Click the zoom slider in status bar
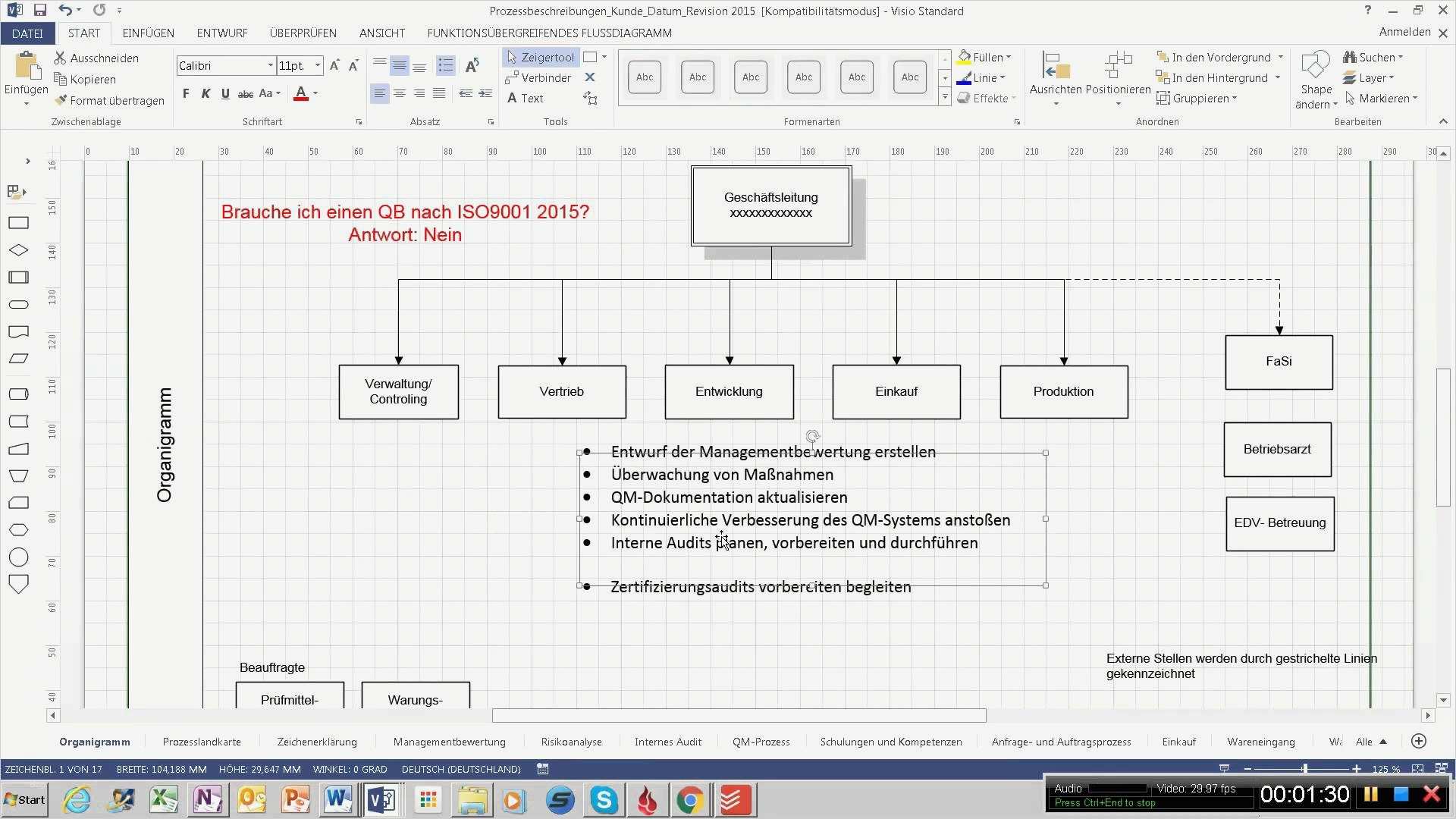The width and height of the screenshot is (1456, 819). 1304,769
